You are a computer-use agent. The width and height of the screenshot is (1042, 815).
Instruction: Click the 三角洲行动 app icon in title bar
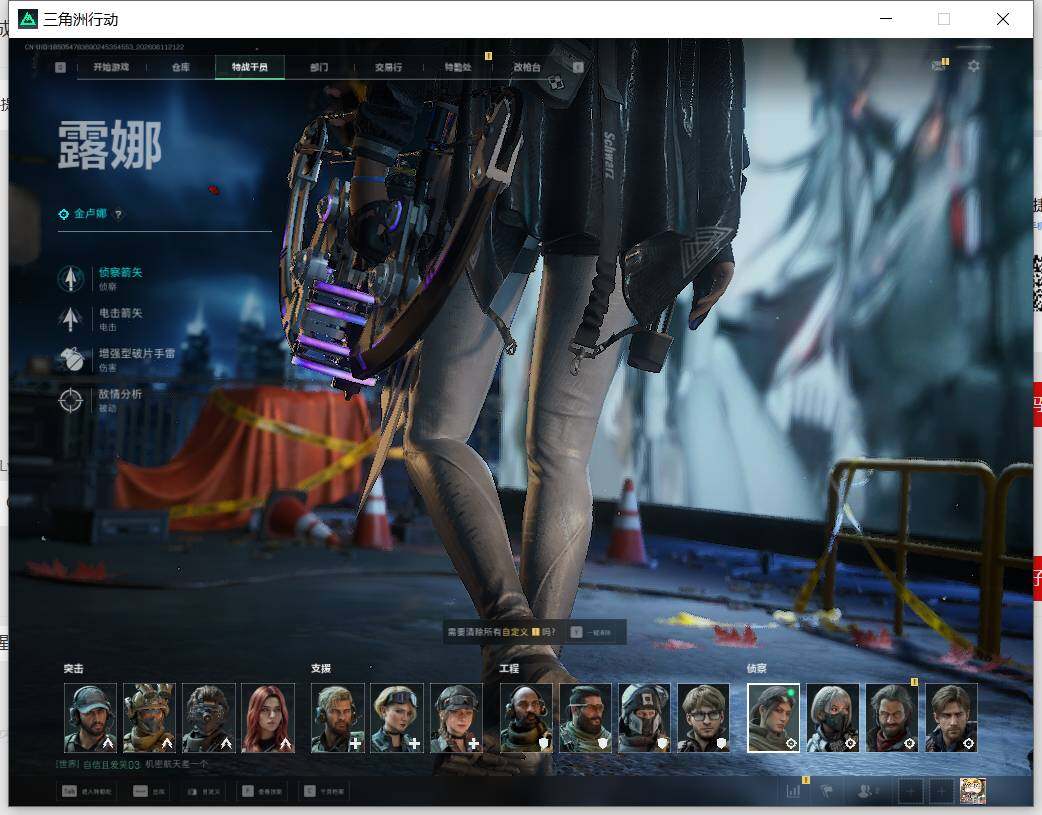28,19
